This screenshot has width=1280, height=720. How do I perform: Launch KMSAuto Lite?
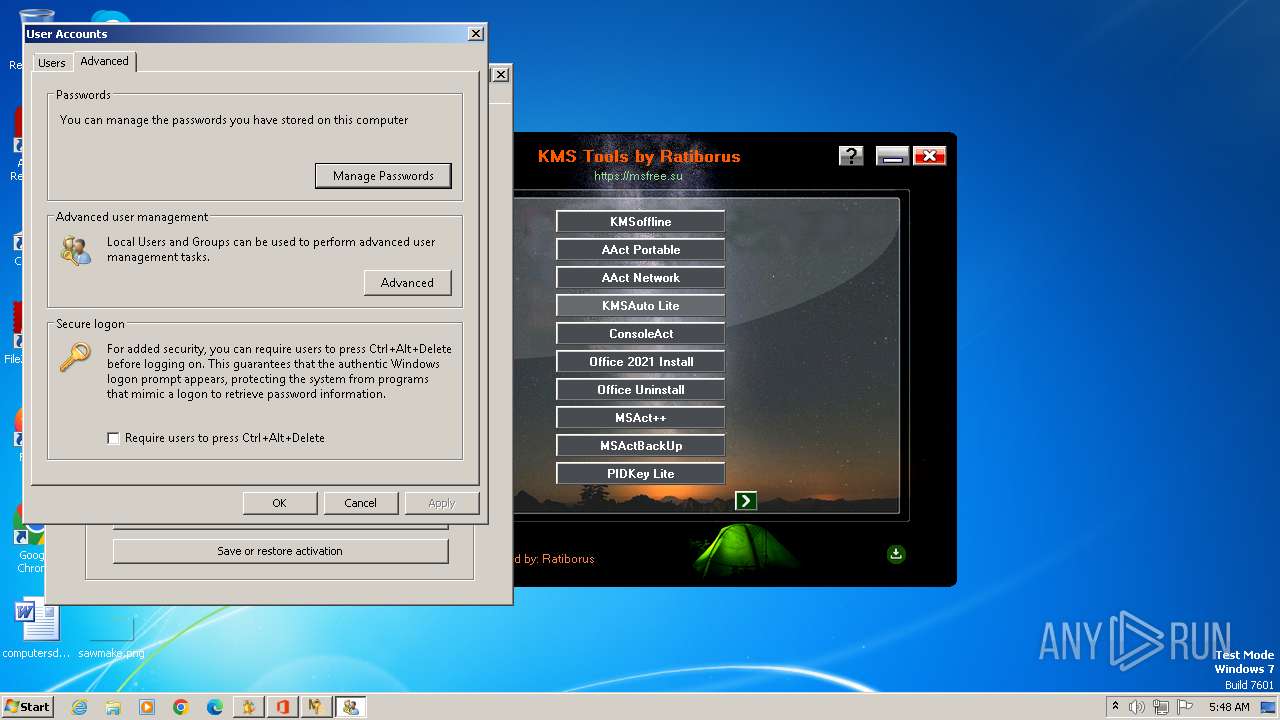(x=640, y=306)
